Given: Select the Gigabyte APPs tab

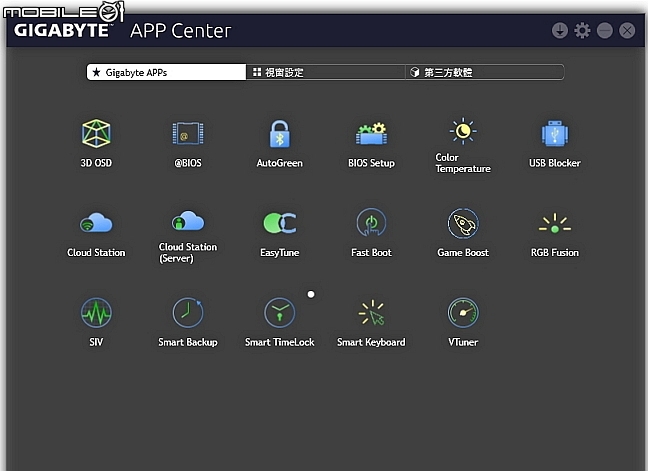Looking at the screenshot, I should [x=166, y=72].
